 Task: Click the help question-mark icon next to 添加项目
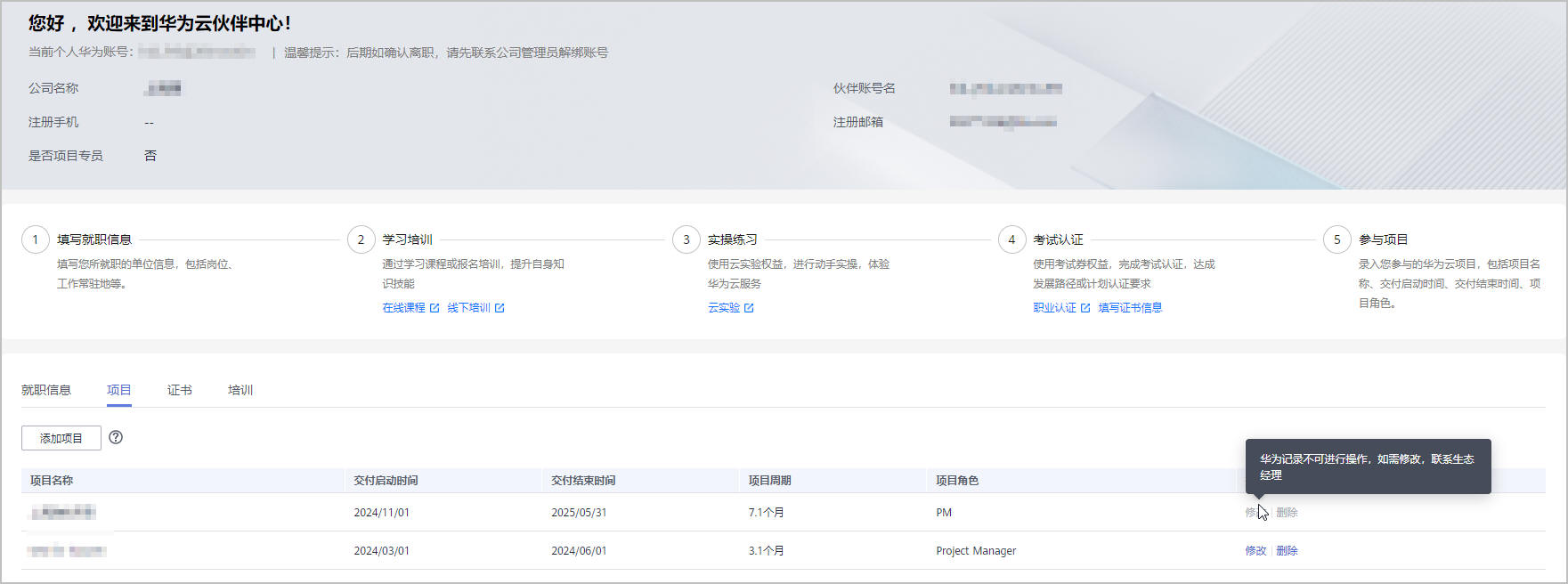coord(116,437)
